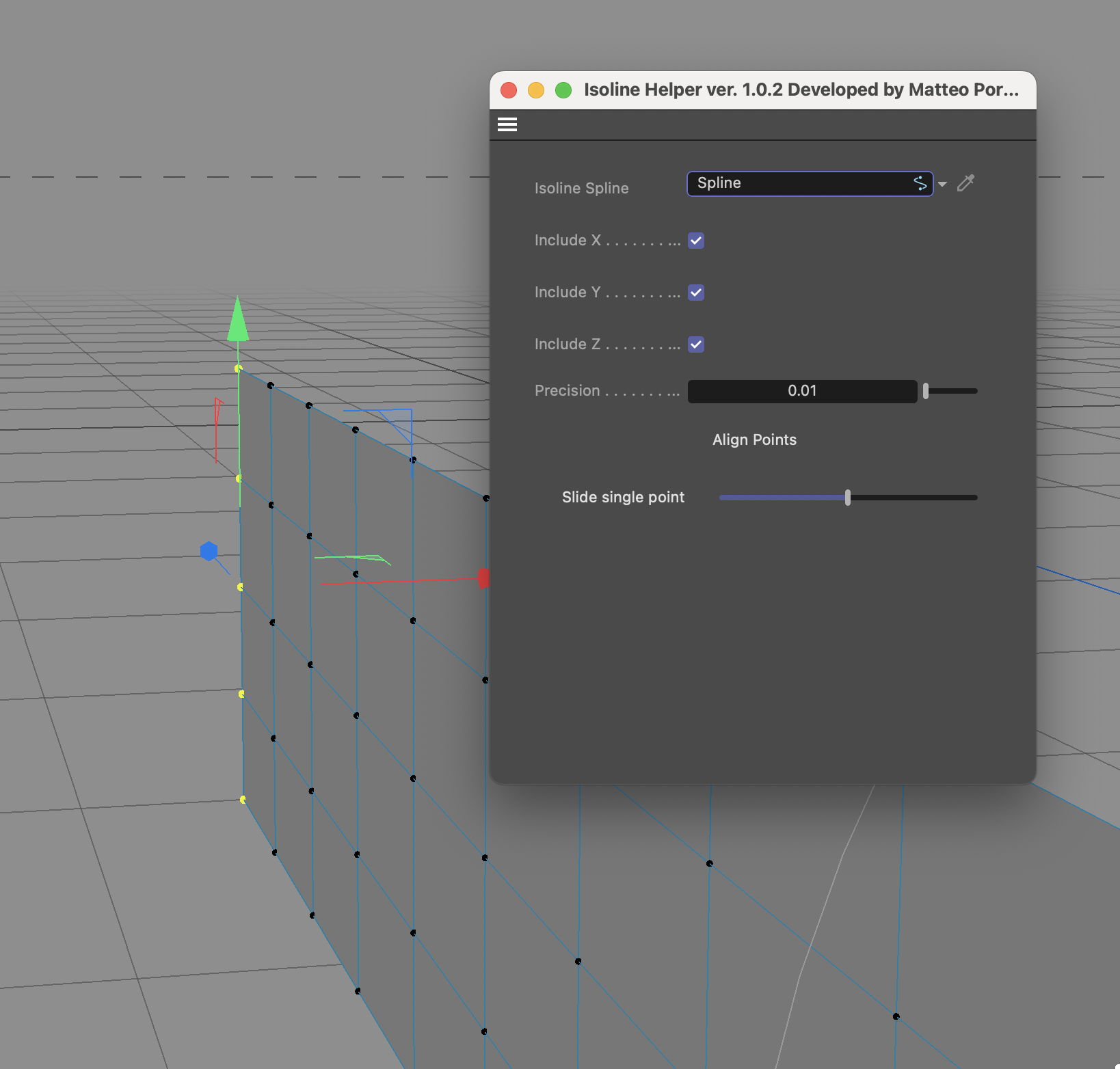Click the green Y-axis arrow gizmo
Screen dimensions: 1120x1069
pyautogui.click(x=238, y=319)
